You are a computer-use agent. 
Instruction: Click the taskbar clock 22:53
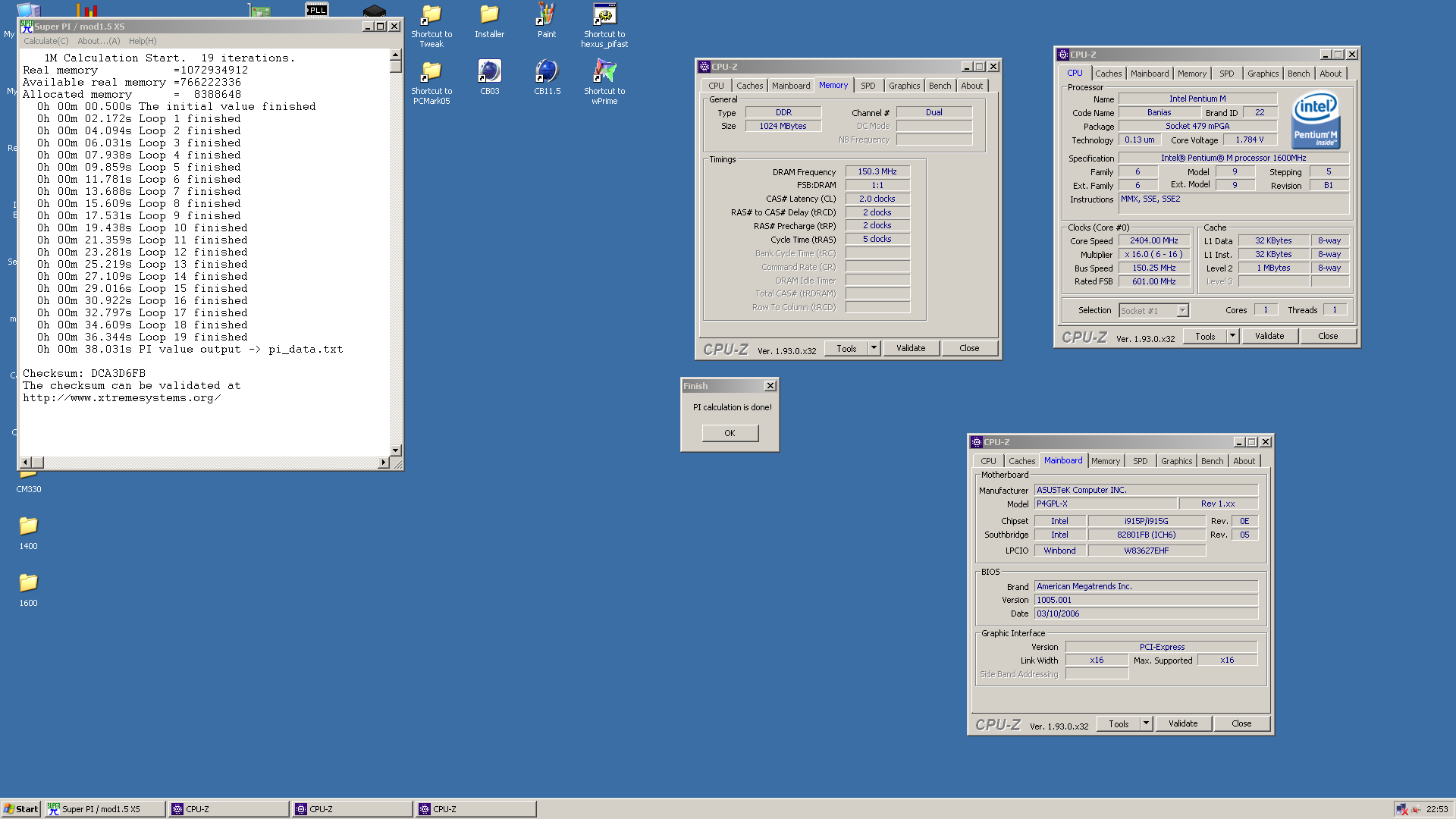[x=1437, y=809]
